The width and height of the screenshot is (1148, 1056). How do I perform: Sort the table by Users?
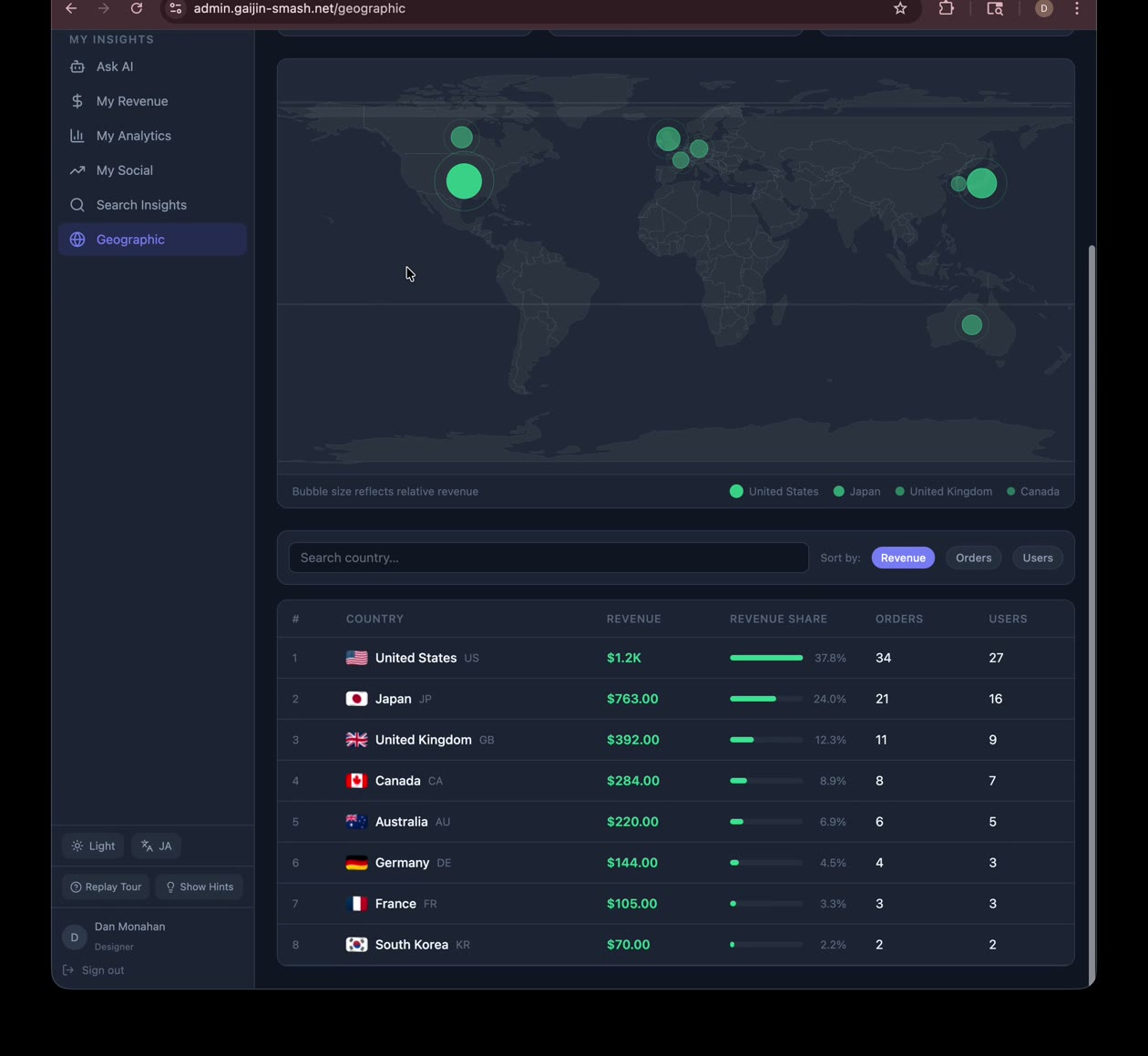point(1037,558)
